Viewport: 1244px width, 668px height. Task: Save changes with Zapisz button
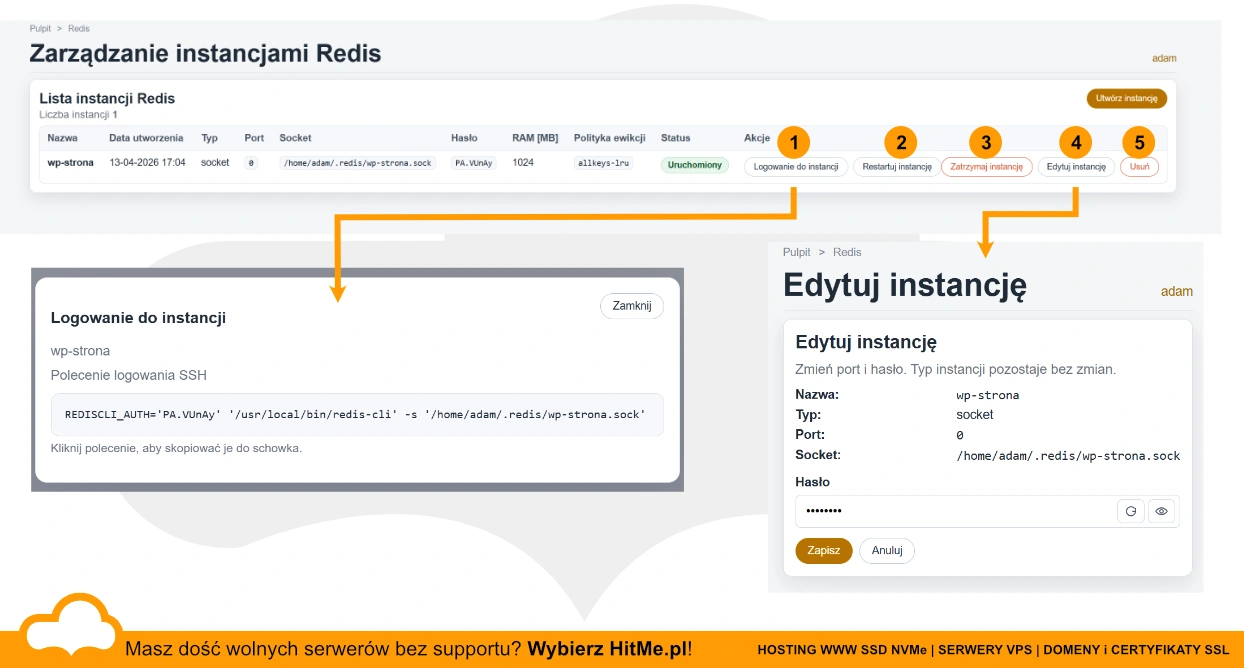tap(824, 551)
